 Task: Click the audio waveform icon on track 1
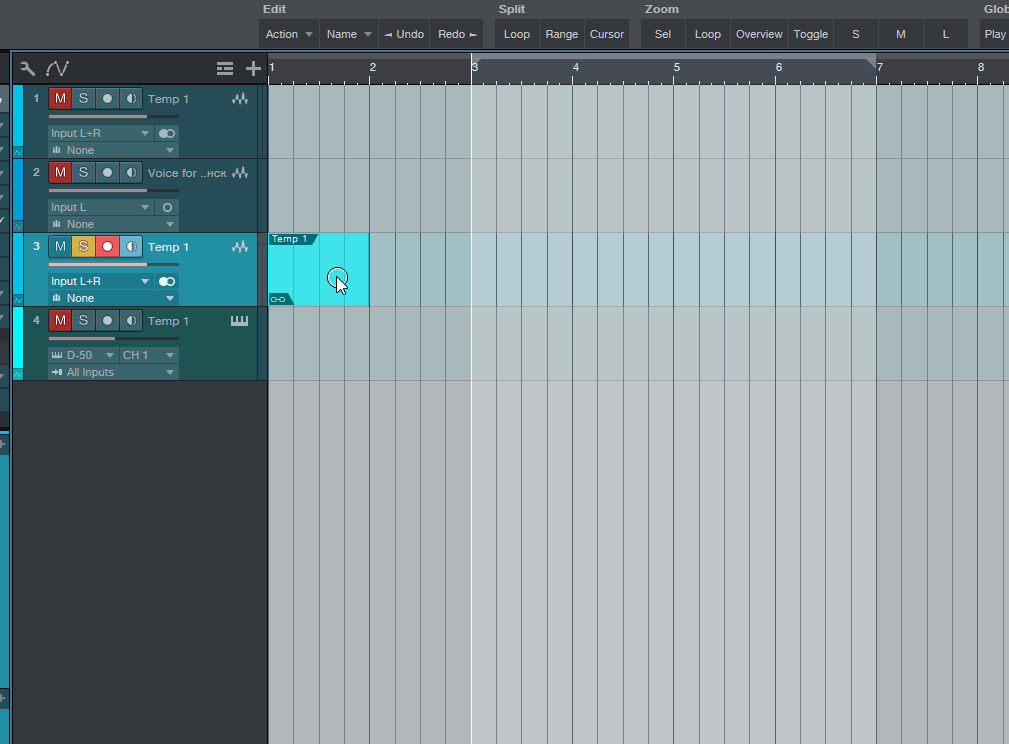240,99
